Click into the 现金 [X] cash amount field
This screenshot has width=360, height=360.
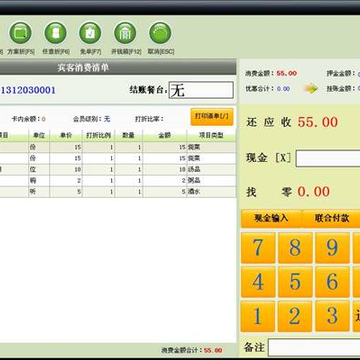[x=328, y=158]
